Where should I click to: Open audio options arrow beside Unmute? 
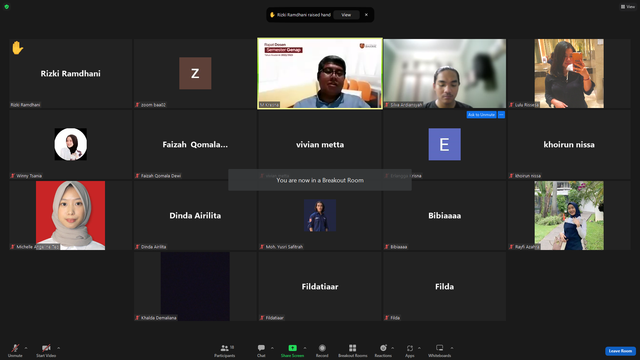[26, 348]
